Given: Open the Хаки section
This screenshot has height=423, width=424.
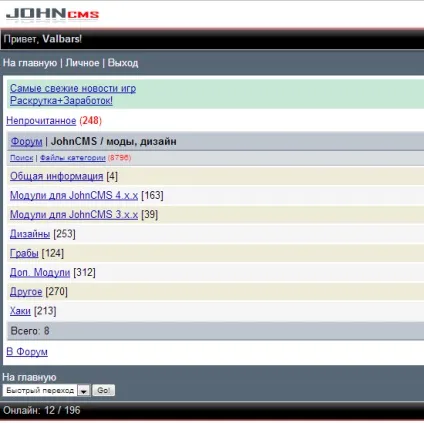Looking at the screenshot, I should point(20,311).
